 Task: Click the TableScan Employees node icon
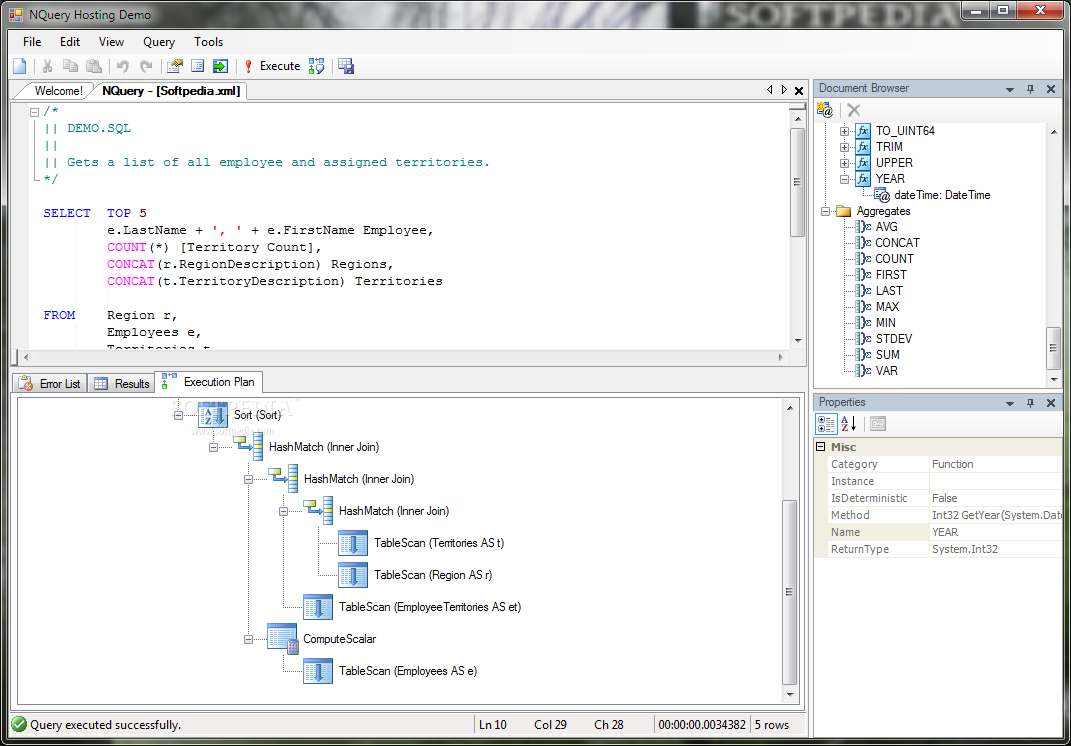[318, 671]
